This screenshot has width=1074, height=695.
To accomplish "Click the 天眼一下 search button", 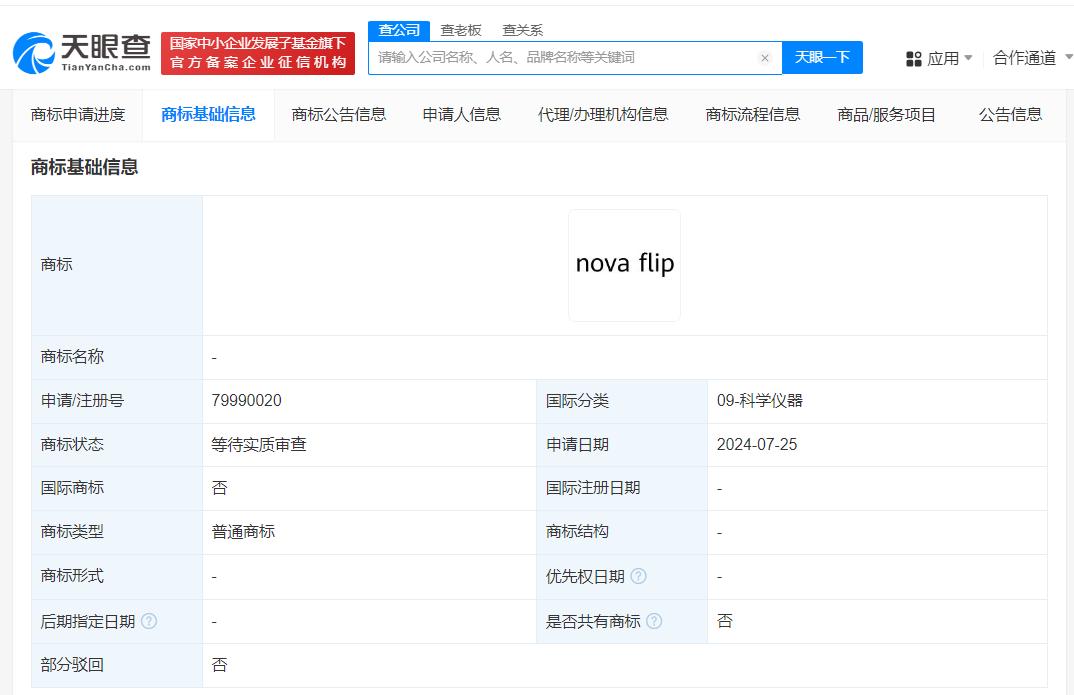I will pyautogui.click(x=822, y=57).
